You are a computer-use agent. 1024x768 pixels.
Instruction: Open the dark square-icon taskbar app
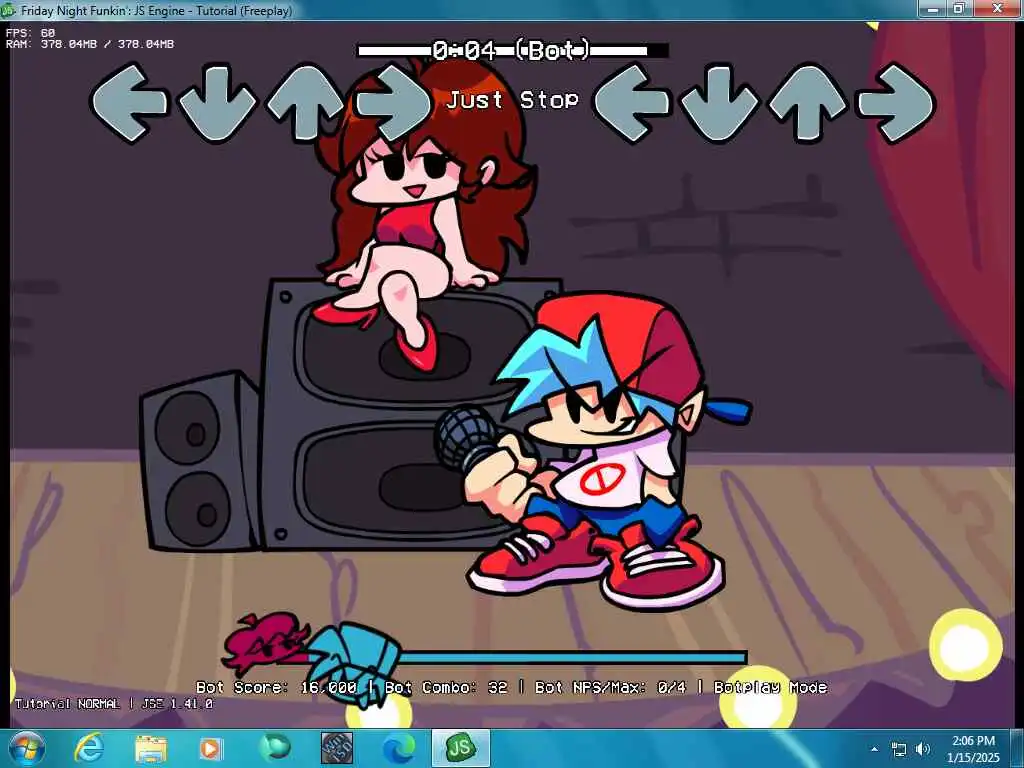(337, 748)
